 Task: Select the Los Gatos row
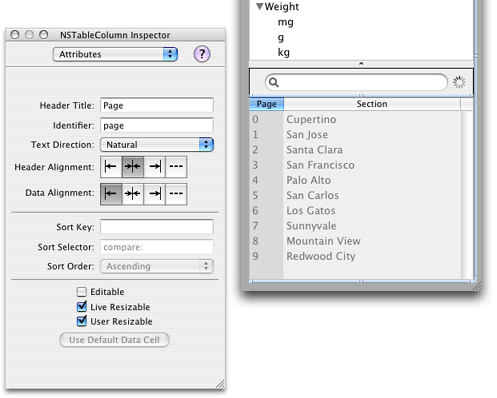[x=356, y=211]
